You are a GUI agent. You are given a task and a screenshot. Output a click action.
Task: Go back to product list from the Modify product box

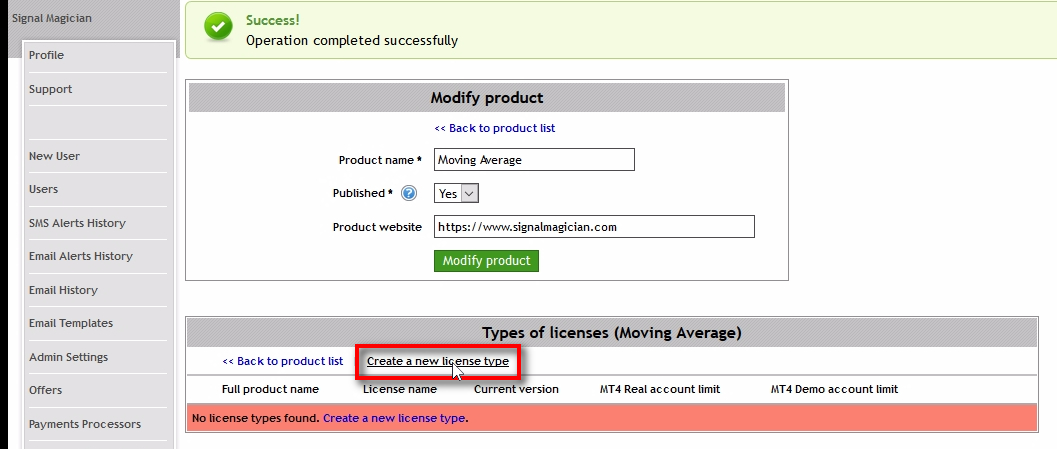coord(494,128)
